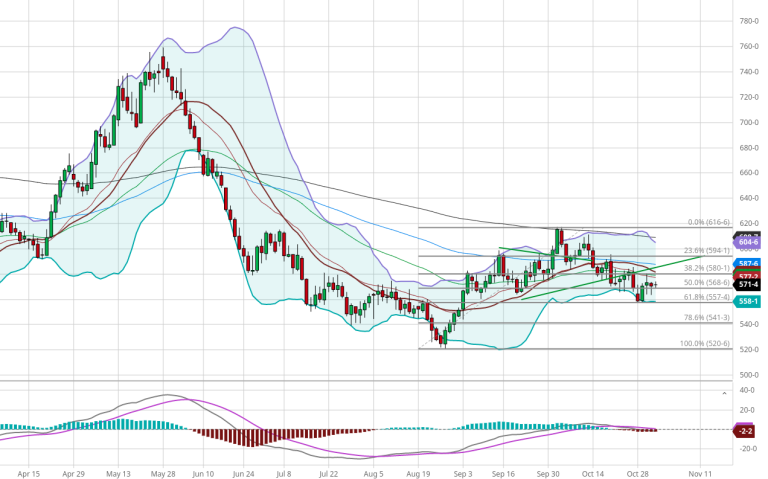Image resolution: width=768 pixels, height=479 pixels.
Task: Select the teal 558-1 lower band price tag
Action: [749, 301]
